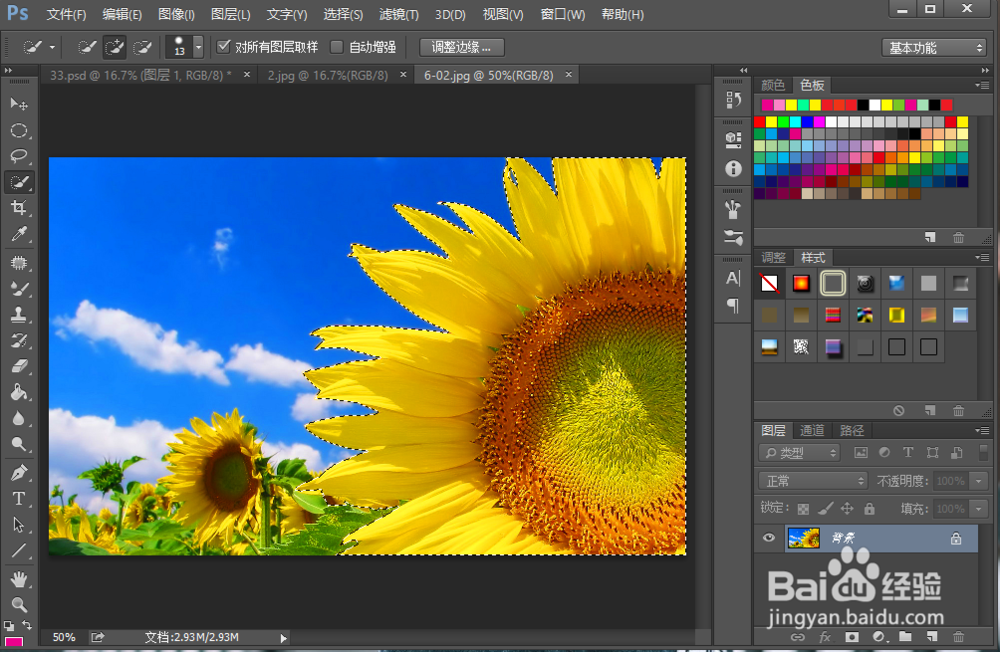Hide the Background layer eye icon
This screenshot has width=1000, height=652.
768,538
